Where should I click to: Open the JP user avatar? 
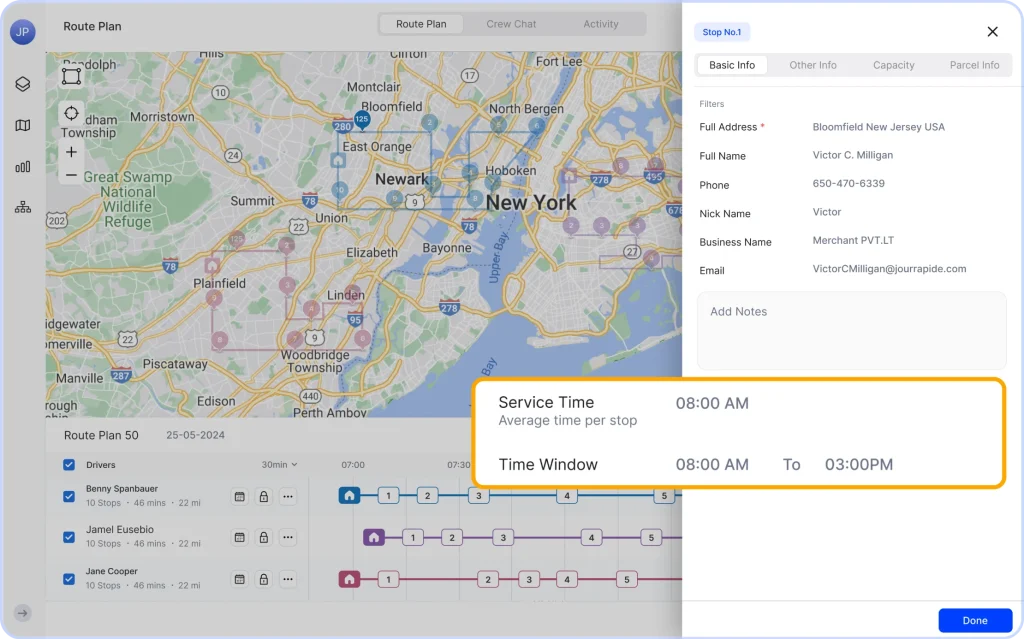(23, 31)
